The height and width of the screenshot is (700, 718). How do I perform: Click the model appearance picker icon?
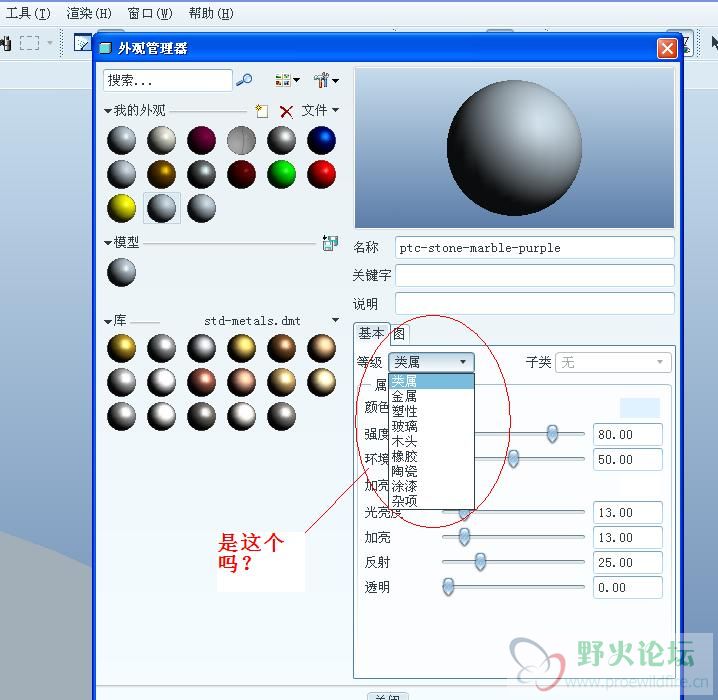click(330, 243)
